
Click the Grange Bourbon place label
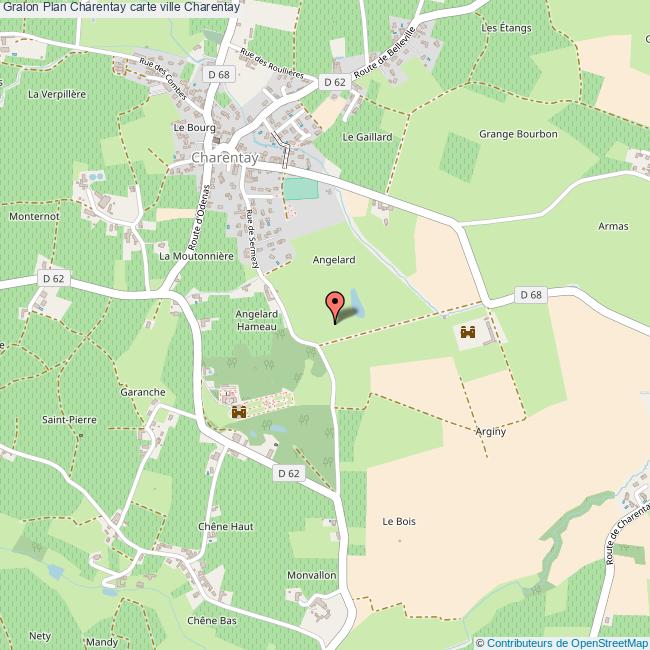click(518, 134)
